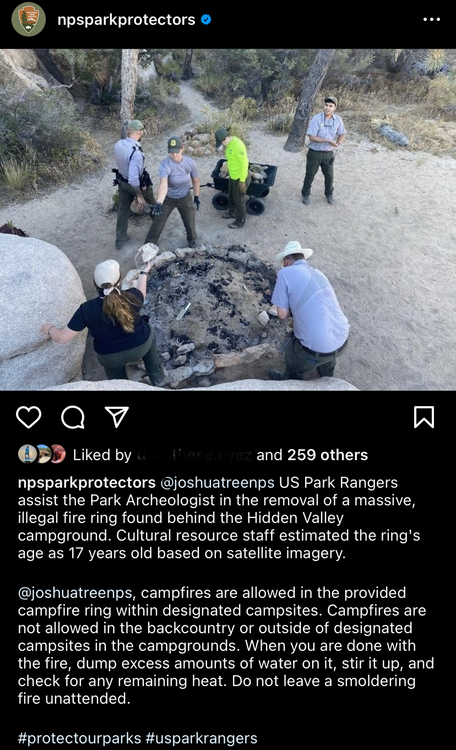The width and height of the screenshot is (456, 750).
Task: Save the post with the bookmark icon
Action: 424,417
